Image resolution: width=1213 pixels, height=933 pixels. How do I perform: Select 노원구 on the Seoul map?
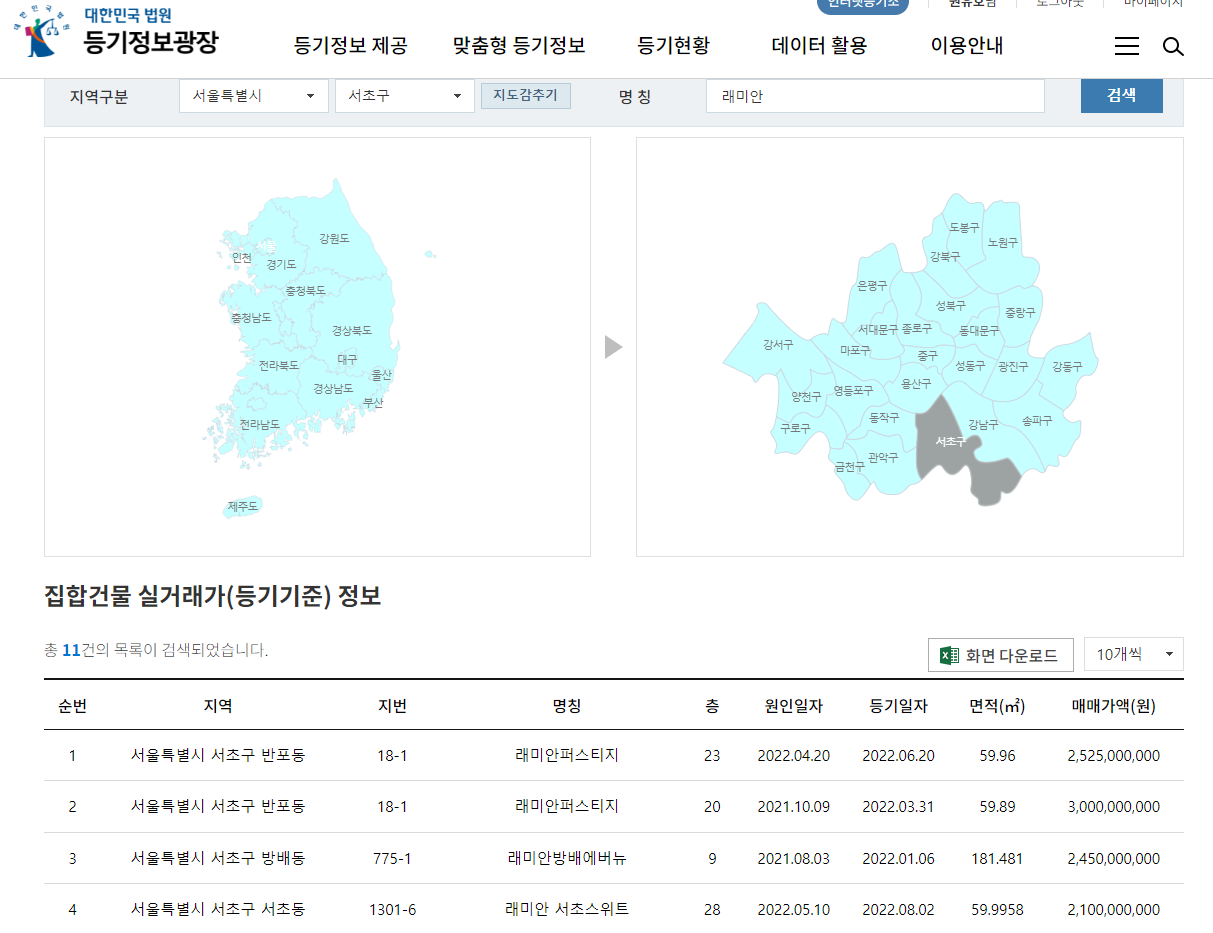(1003, 243)
